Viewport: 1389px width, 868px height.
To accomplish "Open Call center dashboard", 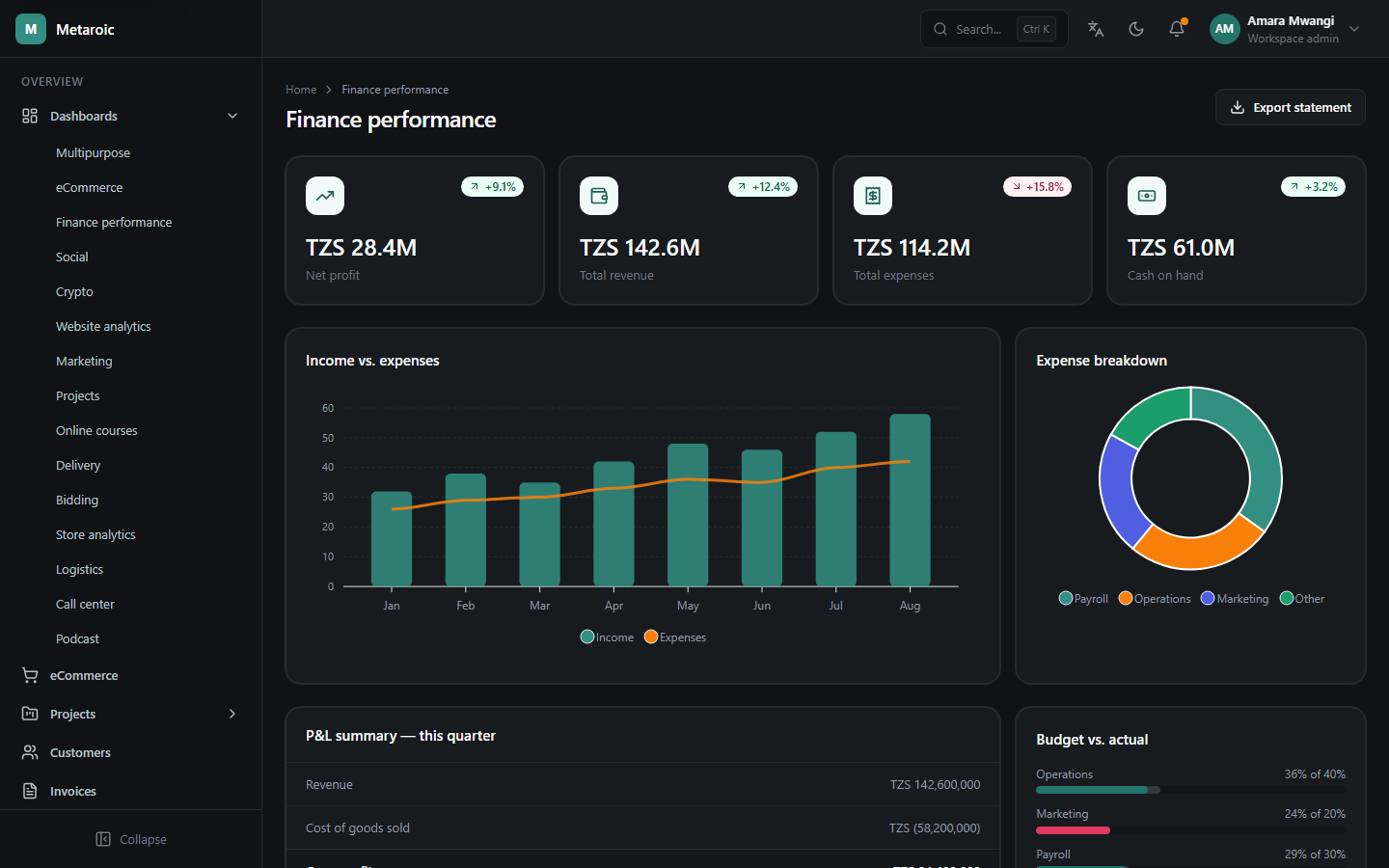I will 85,604.
